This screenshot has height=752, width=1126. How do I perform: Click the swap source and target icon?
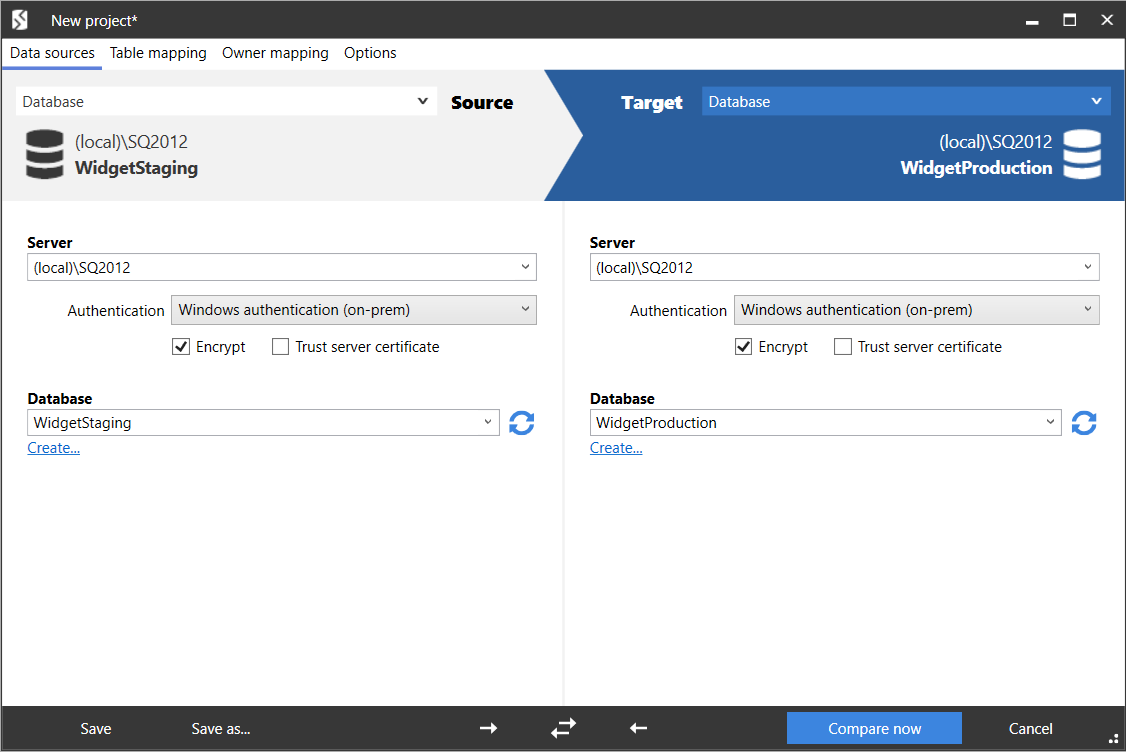tap(563, 728)
